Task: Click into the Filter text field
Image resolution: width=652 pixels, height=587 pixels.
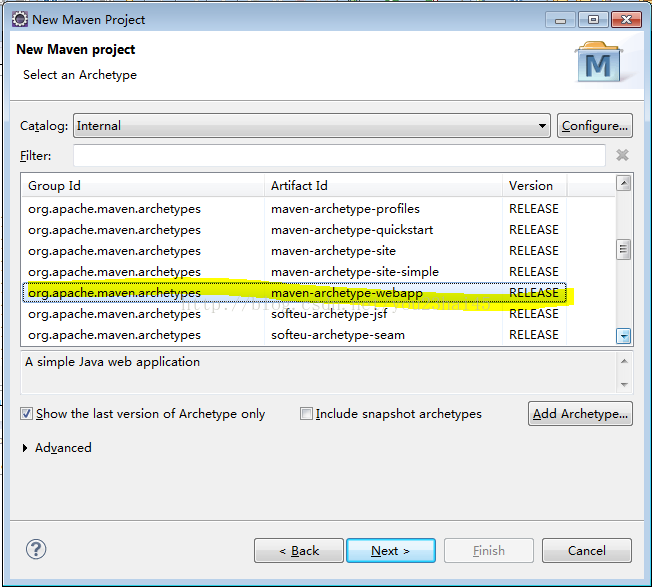Action: pos(339,155)
